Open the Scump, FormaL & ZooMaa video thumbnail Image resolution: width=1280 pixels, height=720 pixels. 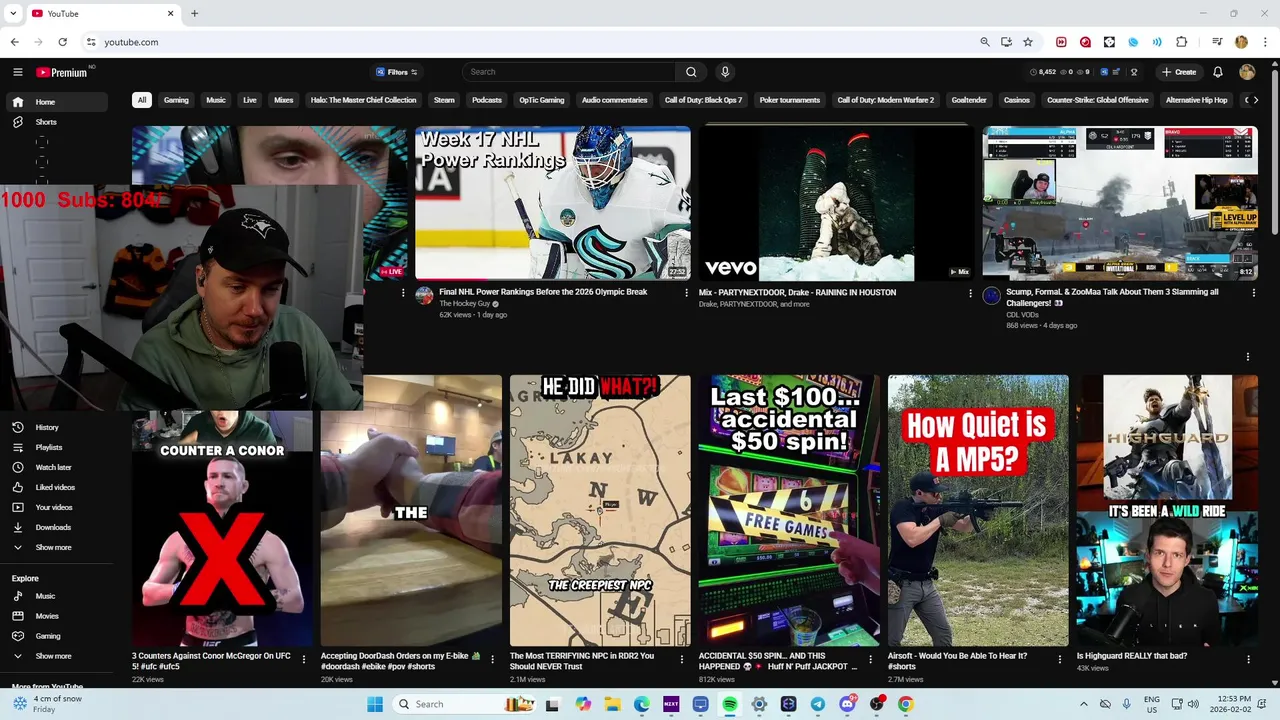[x=1120, y=203]
